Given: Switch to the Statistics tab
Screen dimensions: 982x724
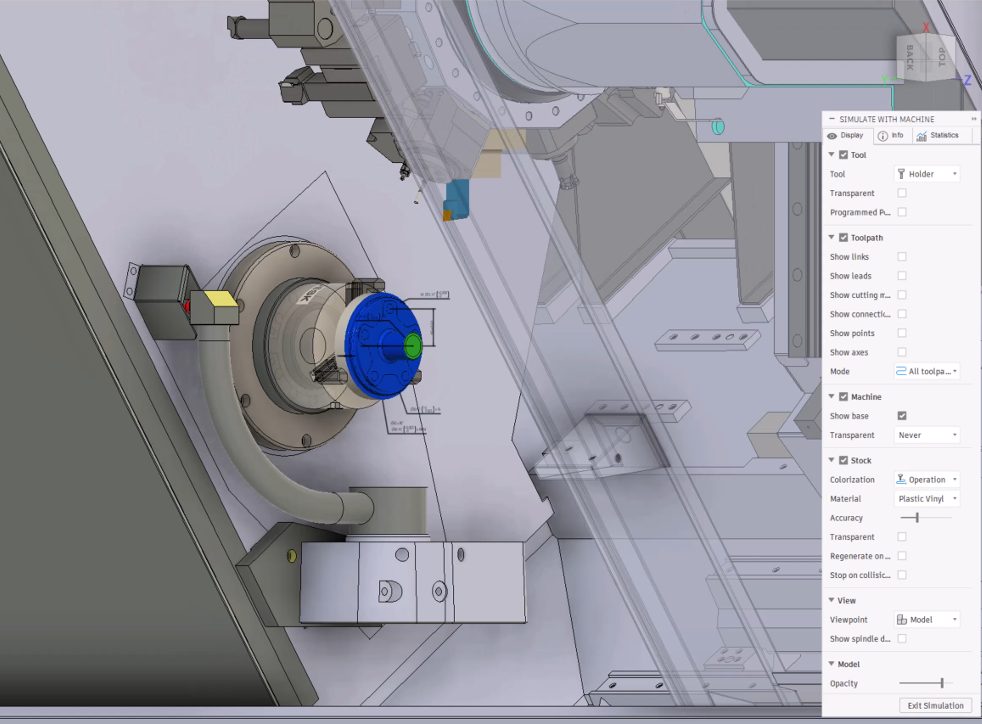Looking at the screenshot, I should pos(938,135).
